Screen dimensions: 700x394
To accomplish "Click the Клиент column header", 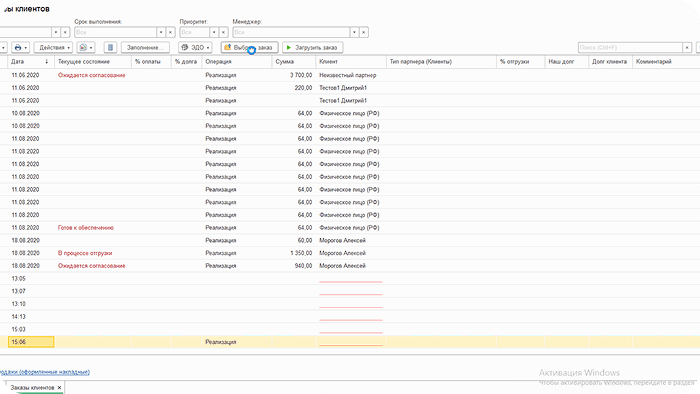I will (351, 62).
